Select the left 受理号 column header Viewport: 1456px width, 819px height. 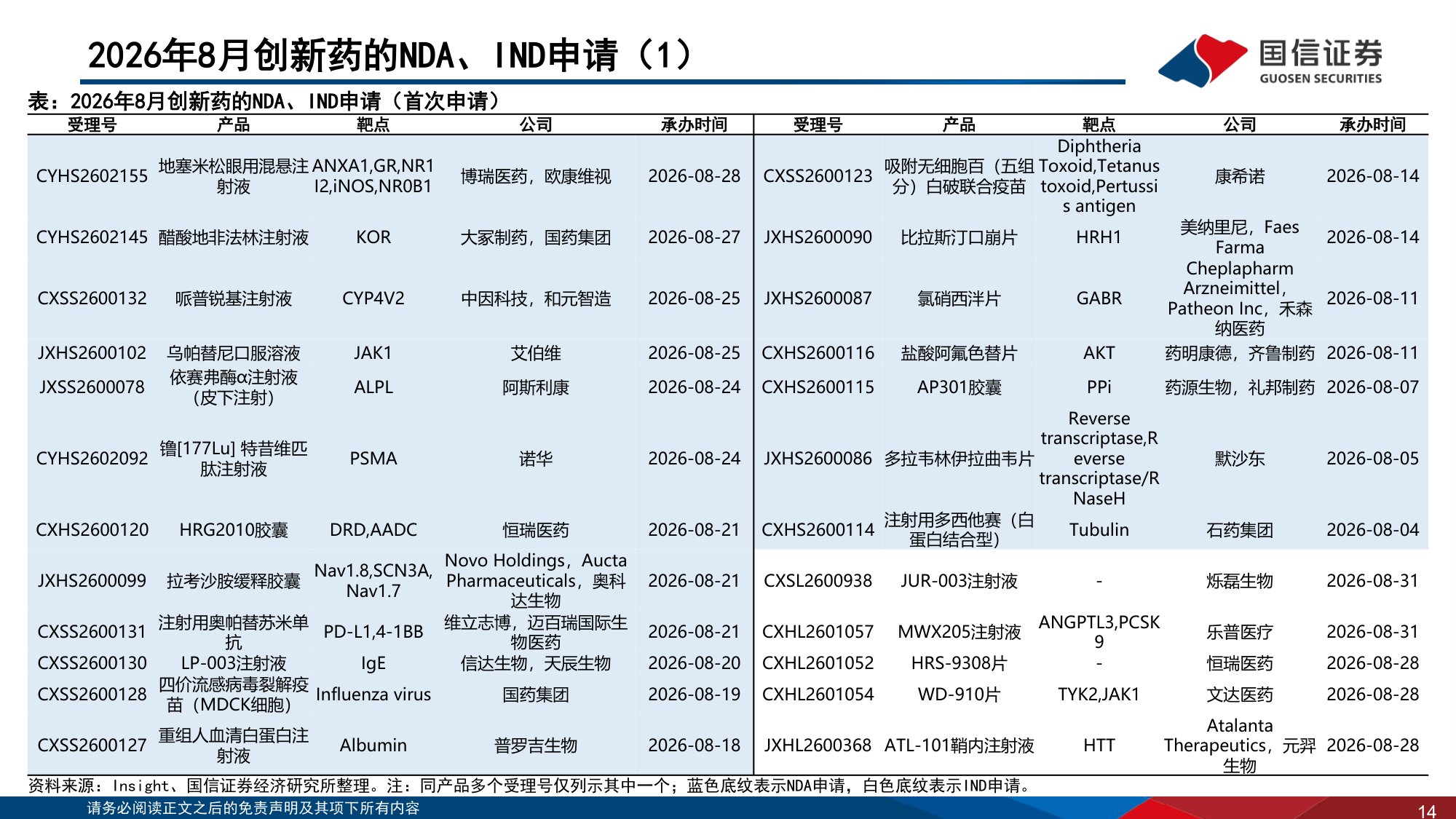[x=92, y=124]
